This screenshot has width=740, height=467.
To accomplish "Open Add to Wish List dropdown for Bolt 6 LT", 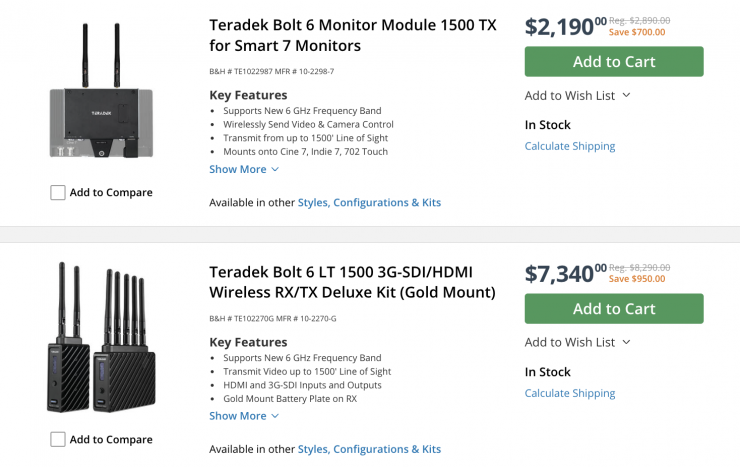I will [x=577, y=342].
